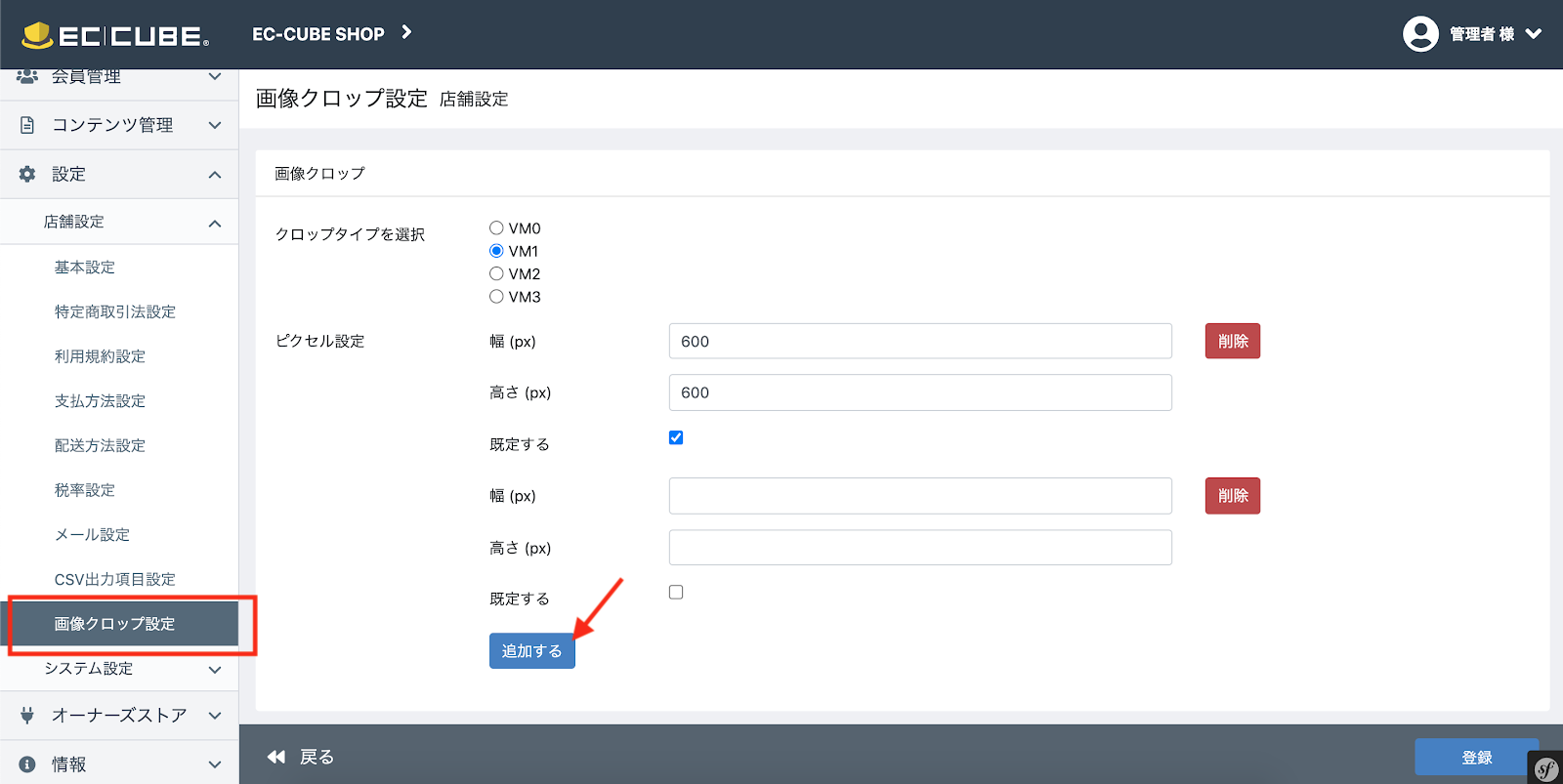The height and width of the screenshot is (784, 1563).
Task: Expand the オーナーズストア chevron
Action: coord(215,716)
